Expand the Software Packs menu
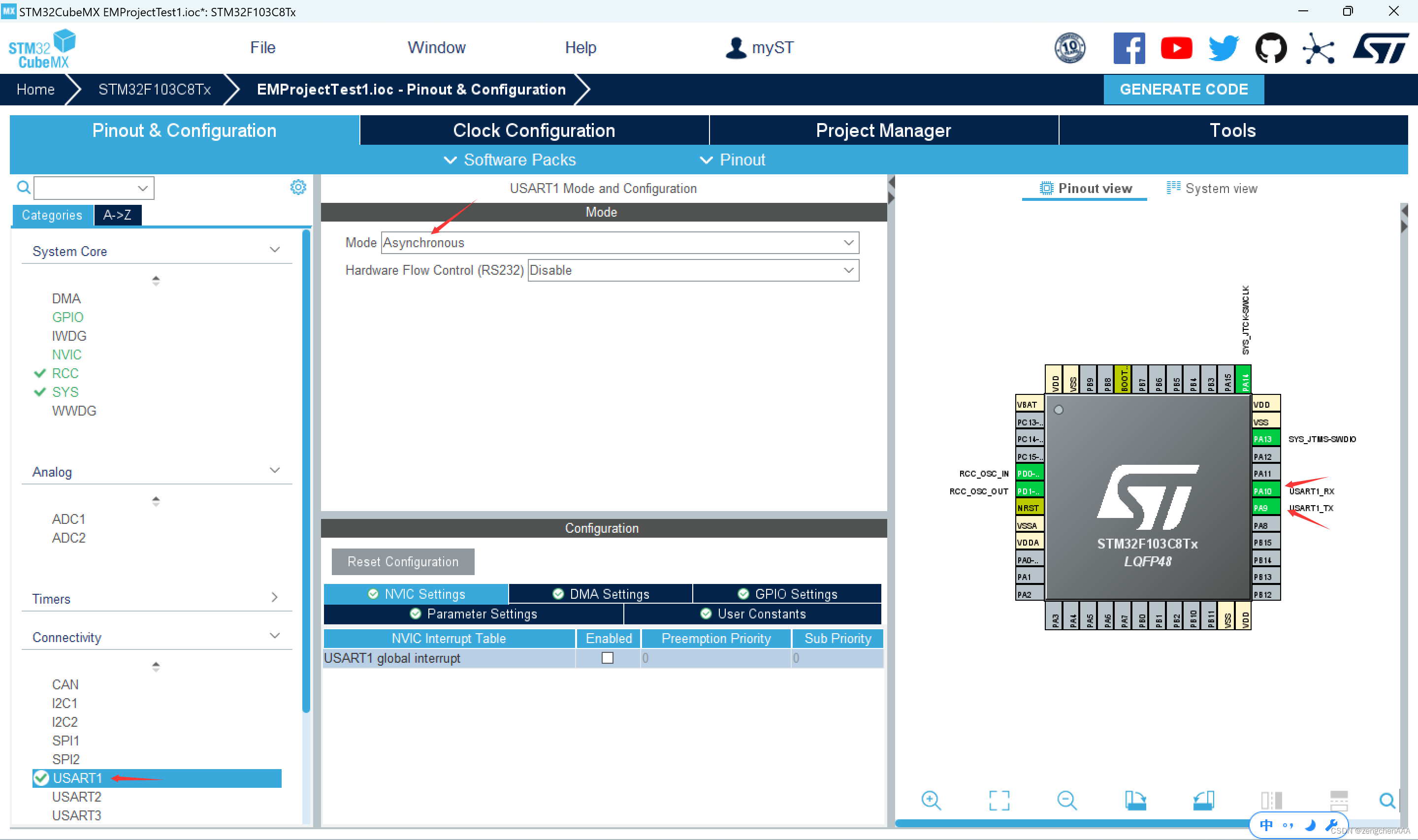This screenshot has height=840, width=1418. [x=510, y=160]
